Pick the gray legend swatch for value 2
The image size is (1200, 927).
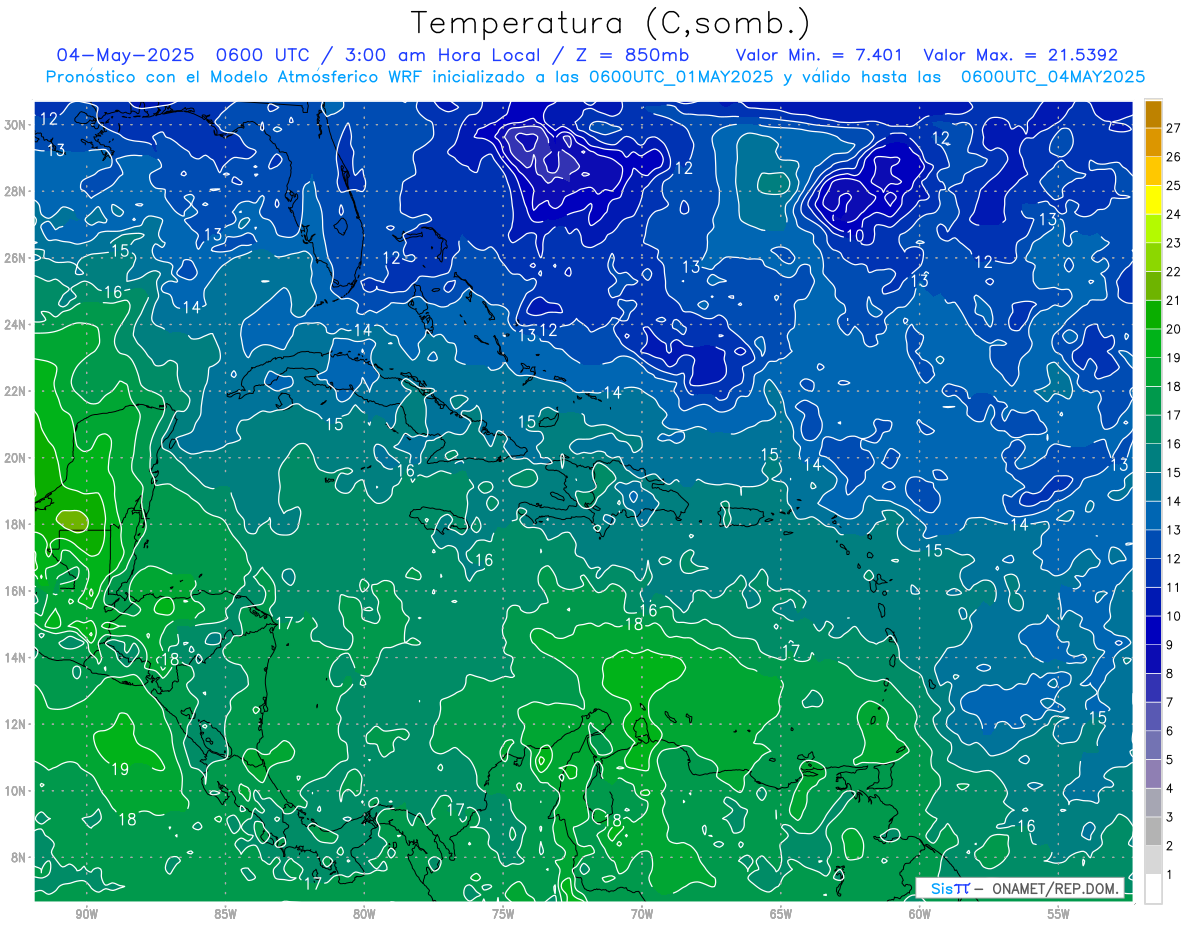point(1153,832)
